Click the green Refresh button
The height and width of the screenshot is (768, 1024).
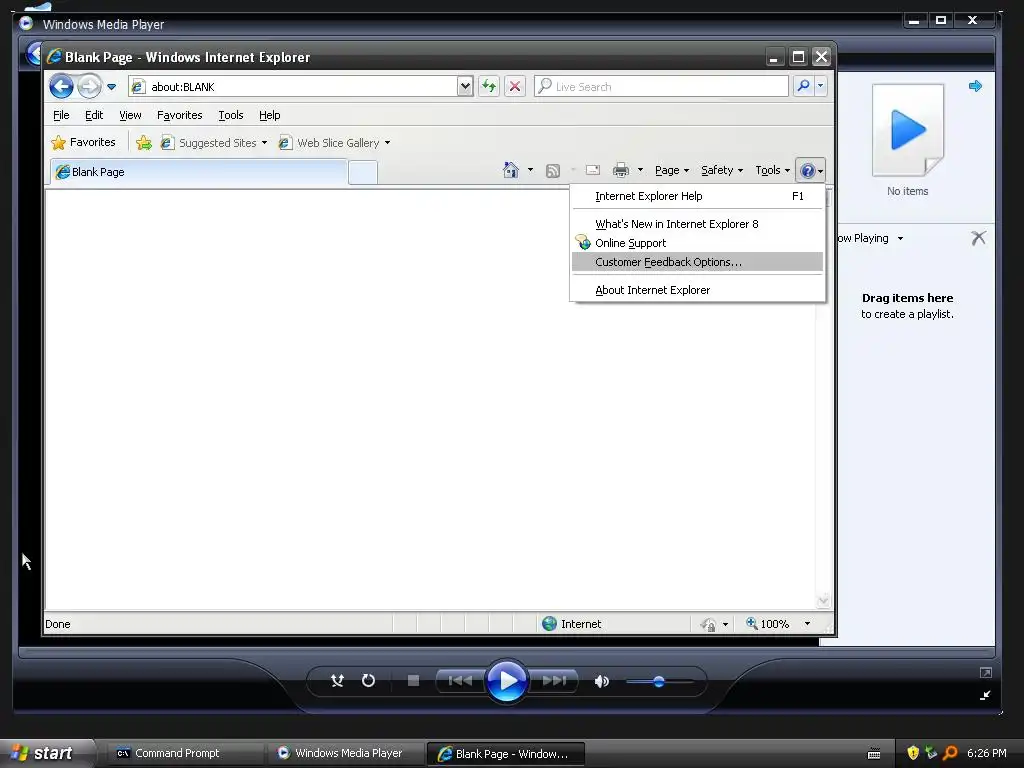point(489,86)
